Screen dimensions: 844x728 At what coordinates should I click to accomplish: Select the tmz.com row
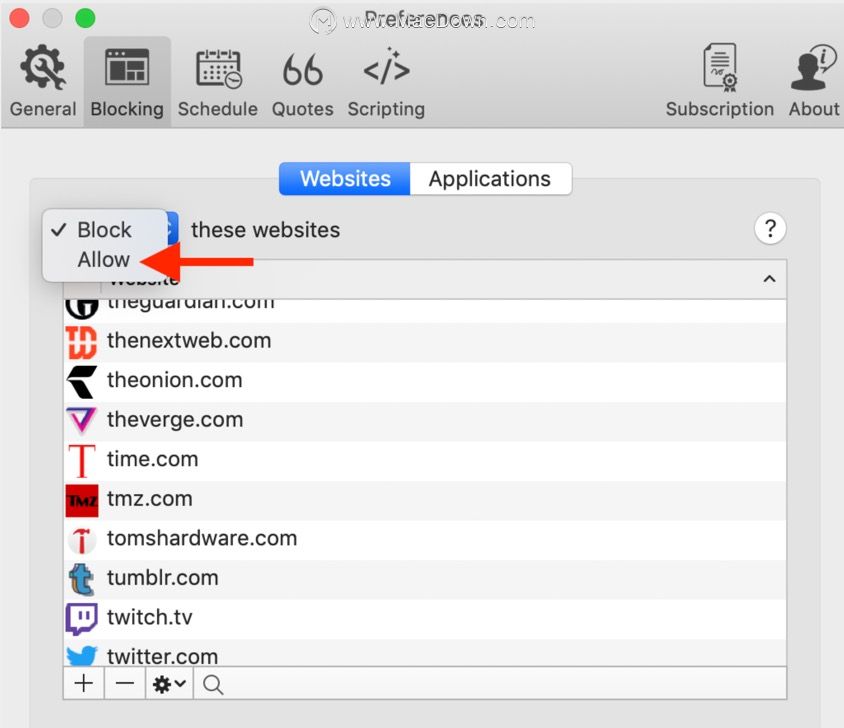425,500
